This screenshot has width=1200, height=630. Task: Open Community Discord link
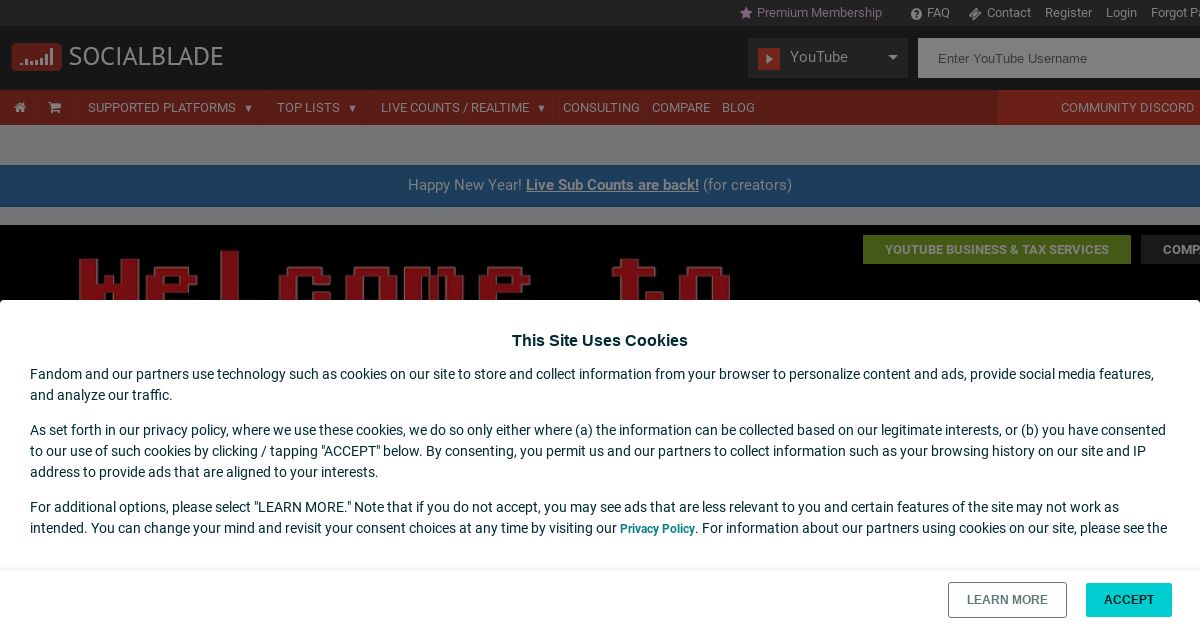(1127, 108)
